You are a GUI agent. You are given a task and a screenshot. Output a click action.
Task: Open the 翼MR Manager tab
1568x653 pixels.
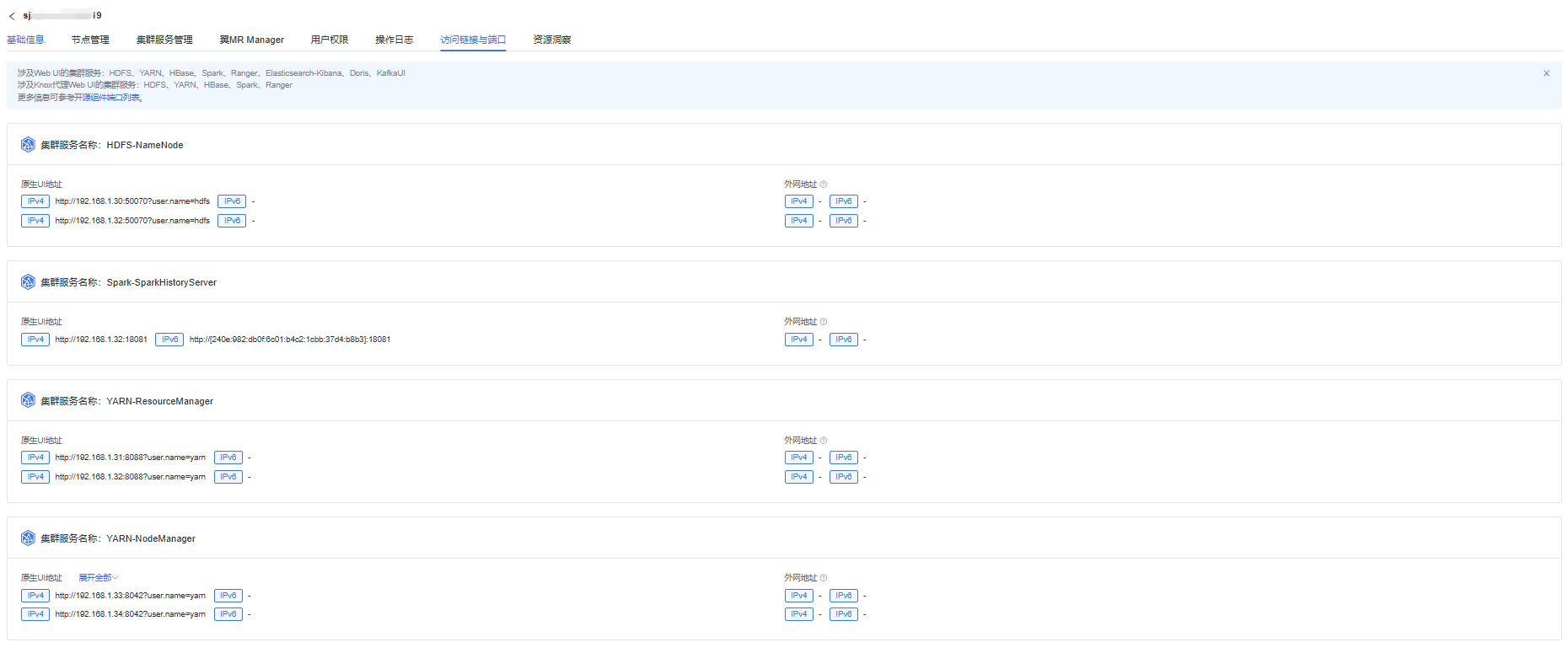pyautogui.click(x=251, y=40)
